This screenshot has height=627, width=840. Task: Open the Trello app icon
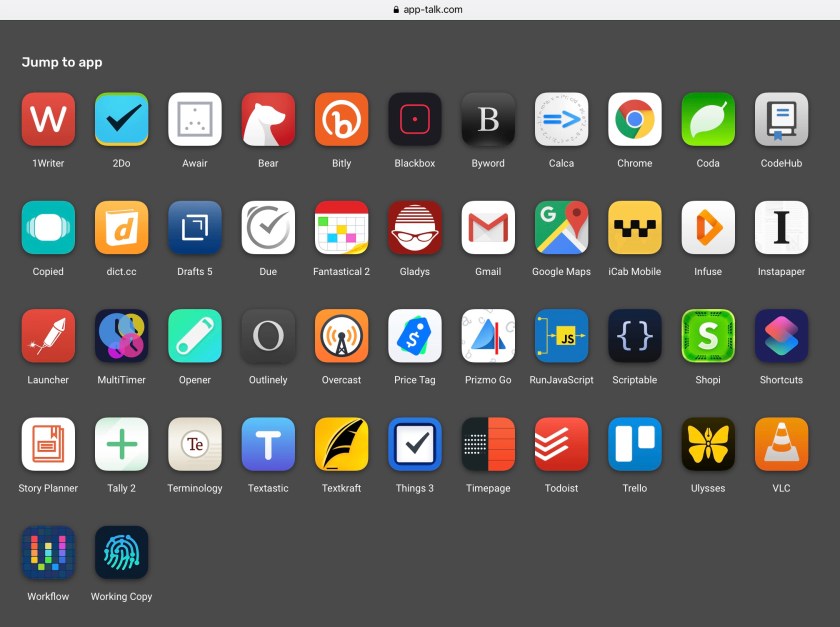pos(635,444)
